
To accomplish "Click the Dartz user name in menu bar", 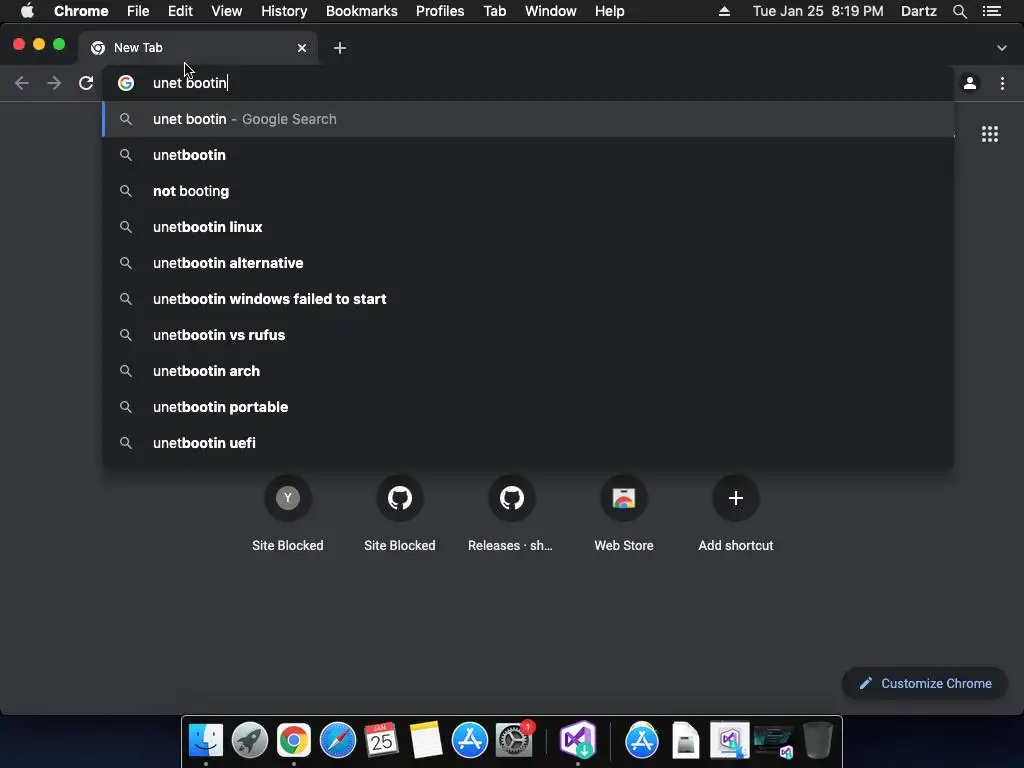I will pos(919,11).
